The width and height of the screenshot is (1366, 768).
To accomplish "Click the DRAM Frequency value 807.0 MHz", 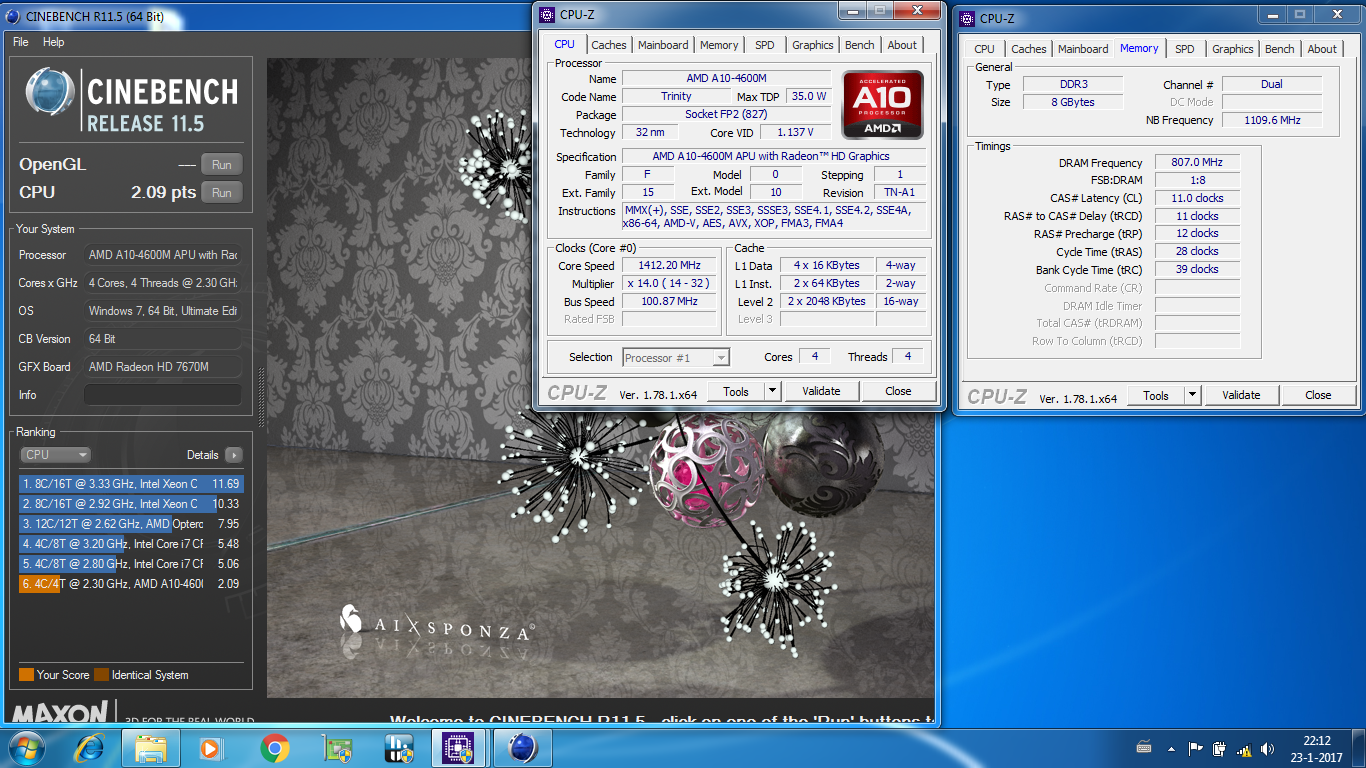I will [x=1197, y=162].
